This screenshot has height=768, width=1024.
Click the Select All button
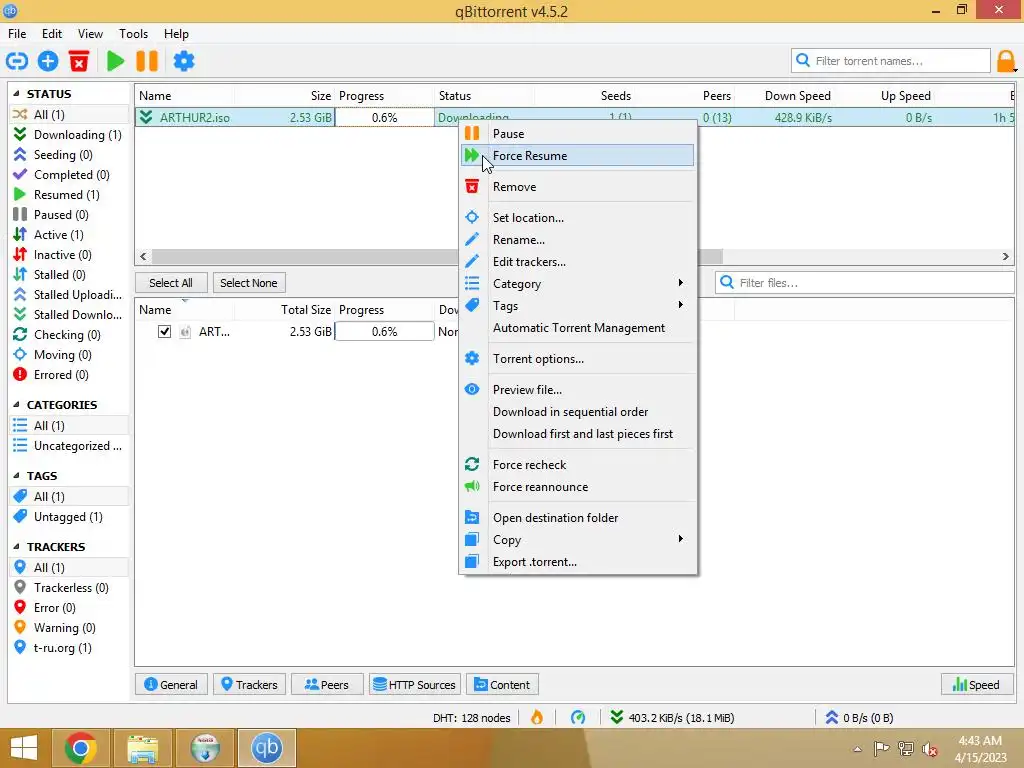tap(171, 283)
